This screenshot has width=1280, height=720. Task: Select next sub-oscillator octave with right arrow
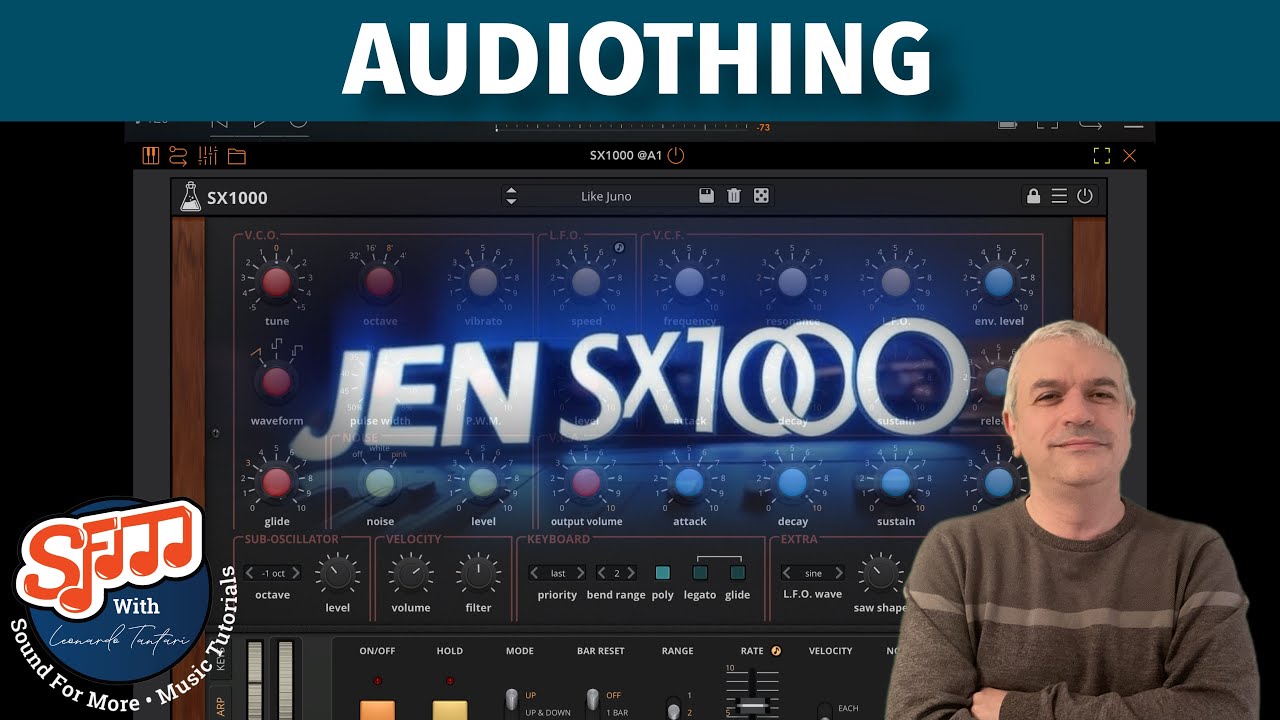(x=297, y=573)
